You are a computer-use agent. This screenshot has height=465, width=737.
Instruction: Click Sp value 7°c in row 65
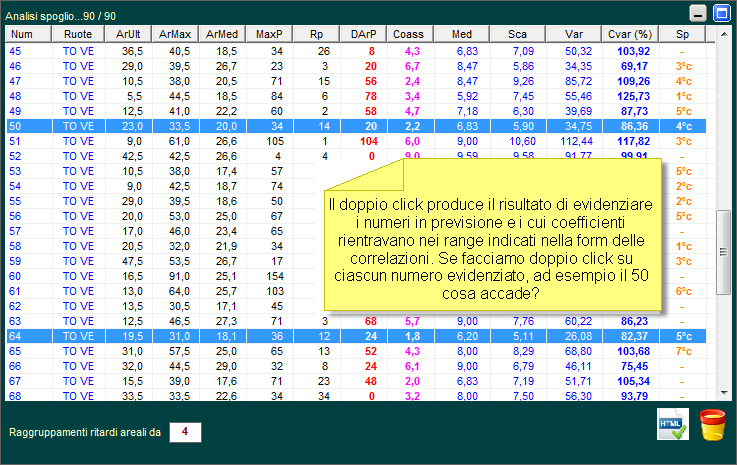683,351
